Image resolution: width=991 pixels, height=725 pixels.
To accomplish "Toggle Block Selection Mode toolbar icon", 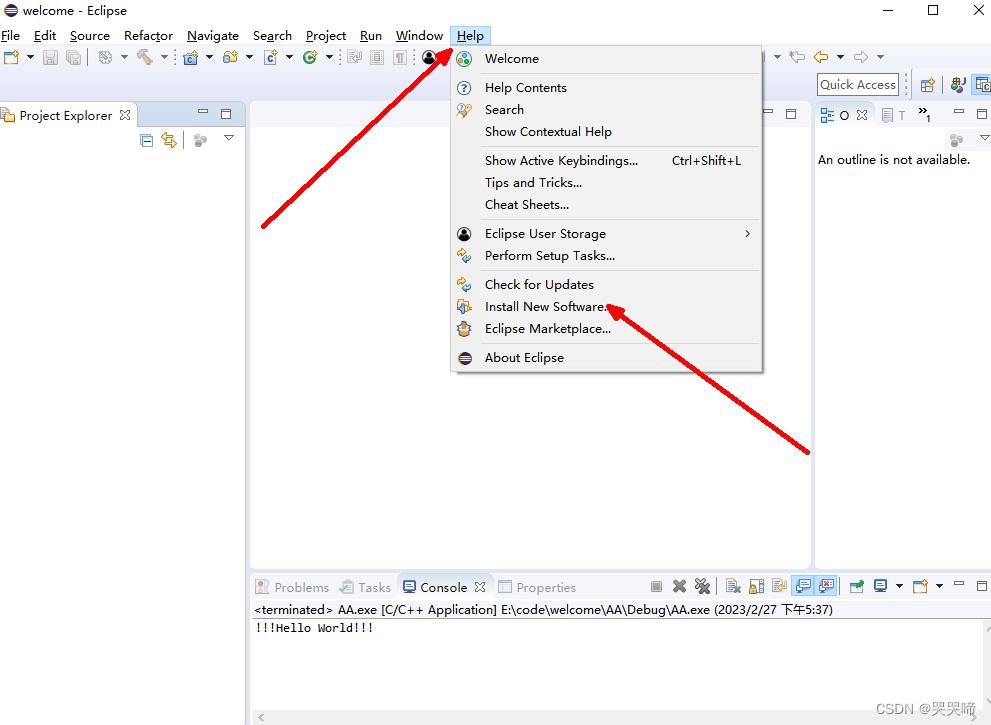I will click(x=377, y=58).
